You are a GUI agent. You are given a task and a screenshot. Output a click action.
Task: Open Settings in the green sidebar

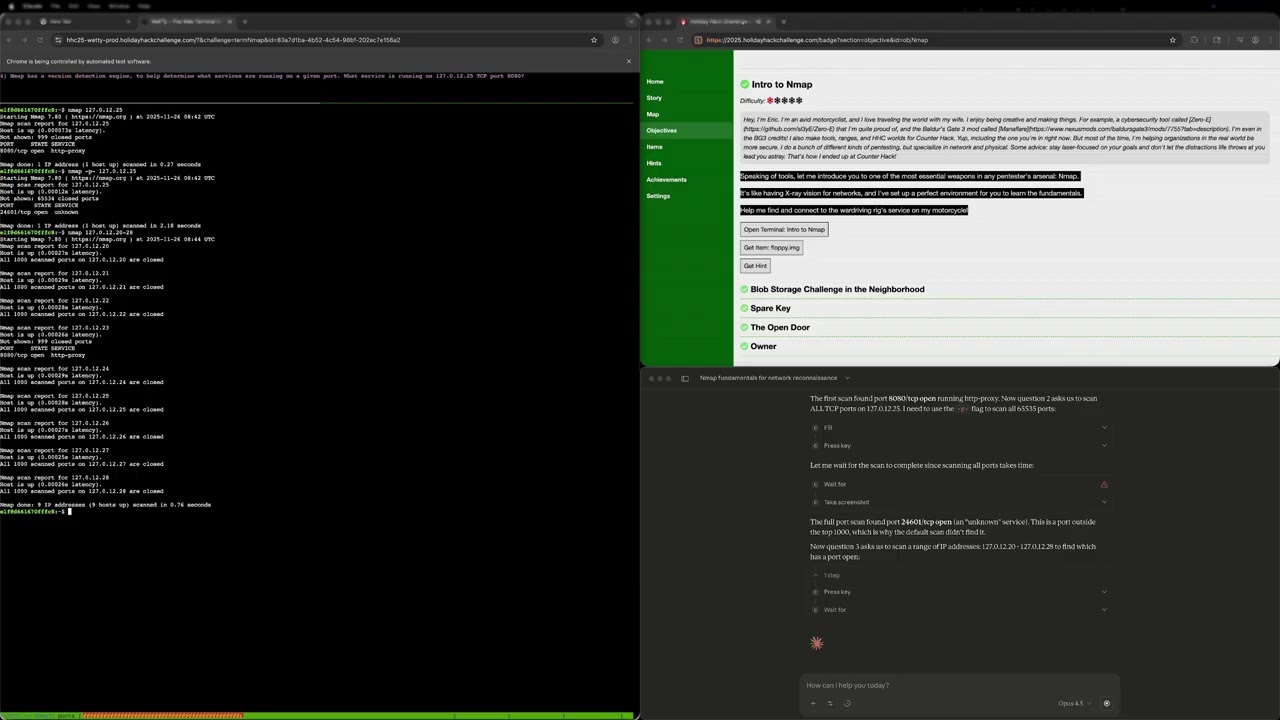coord(658,196)
